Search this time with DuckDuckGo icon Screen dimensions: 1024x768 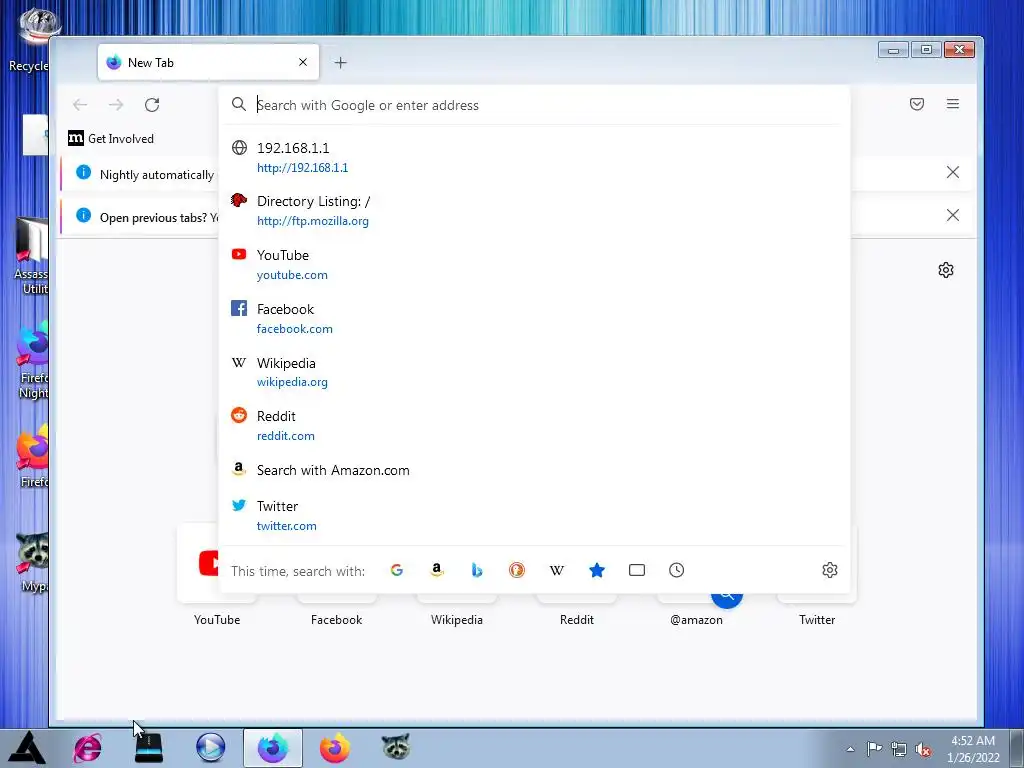517,570
